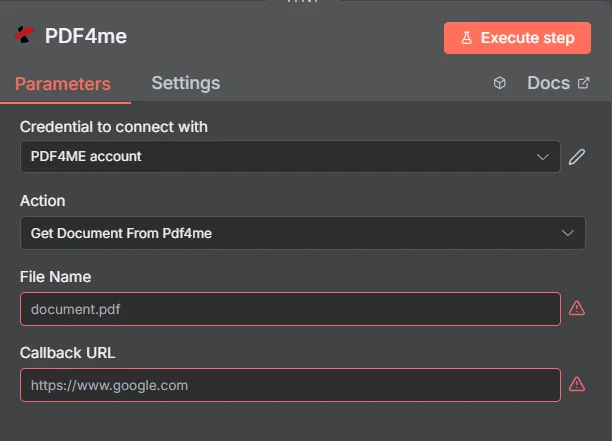Expand the Action dropdown
The image size is (612, 441).
[303, 233]
